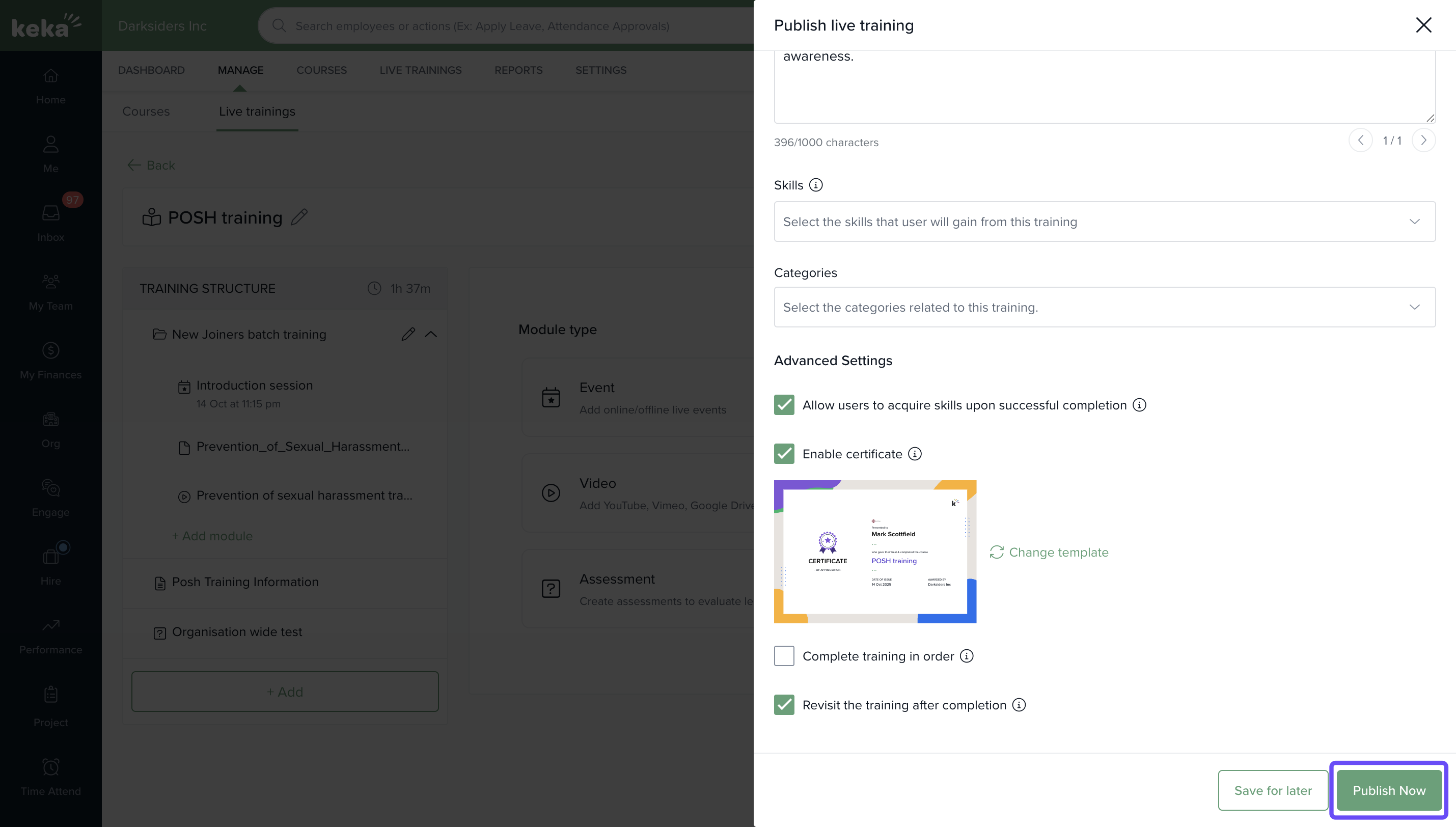The width and height of the screenshot is (1456, 827).
Task: Click info icon beside acquire skills option
Action: tap(1139, 405)
